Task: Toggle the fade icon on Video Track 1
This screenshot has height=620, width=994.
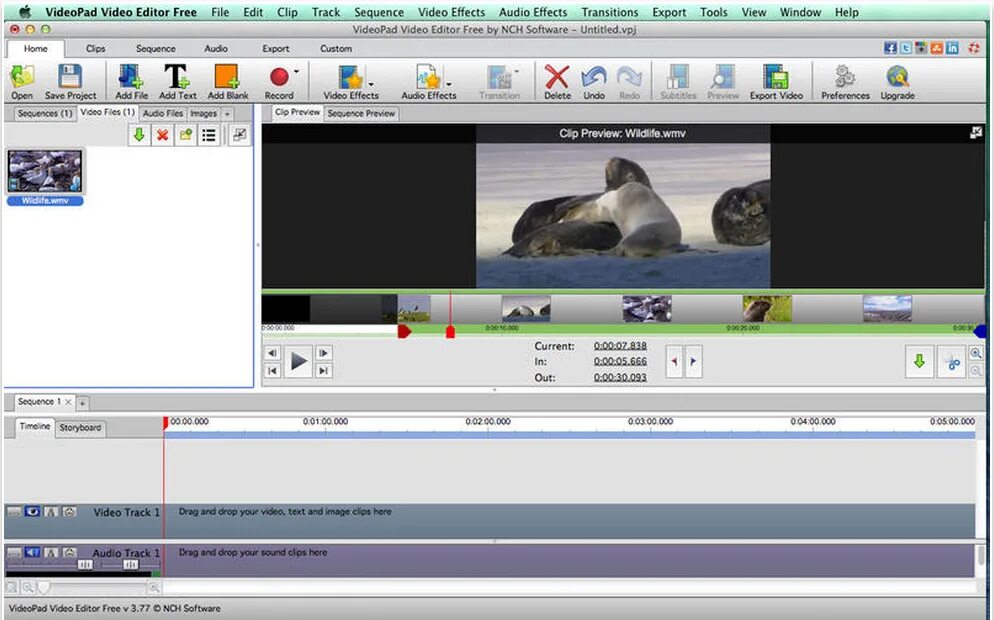Action: (x=51, y=512)
